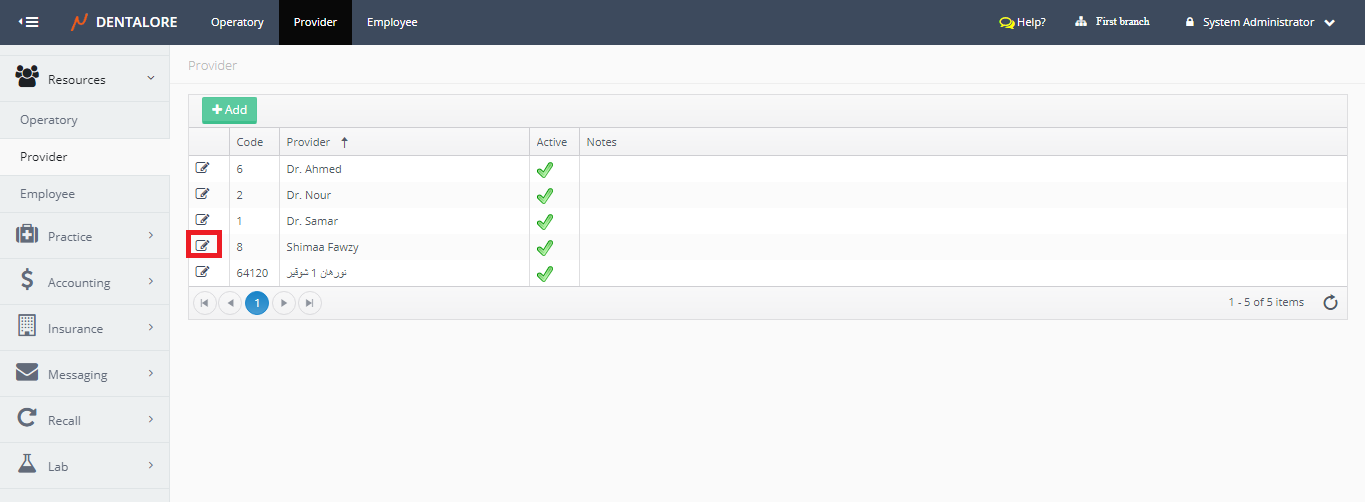The height and width of the screenshot is (502, 1365).
Task: Click the edit icon for Dr. Ahmed
Action: [203, 168]
